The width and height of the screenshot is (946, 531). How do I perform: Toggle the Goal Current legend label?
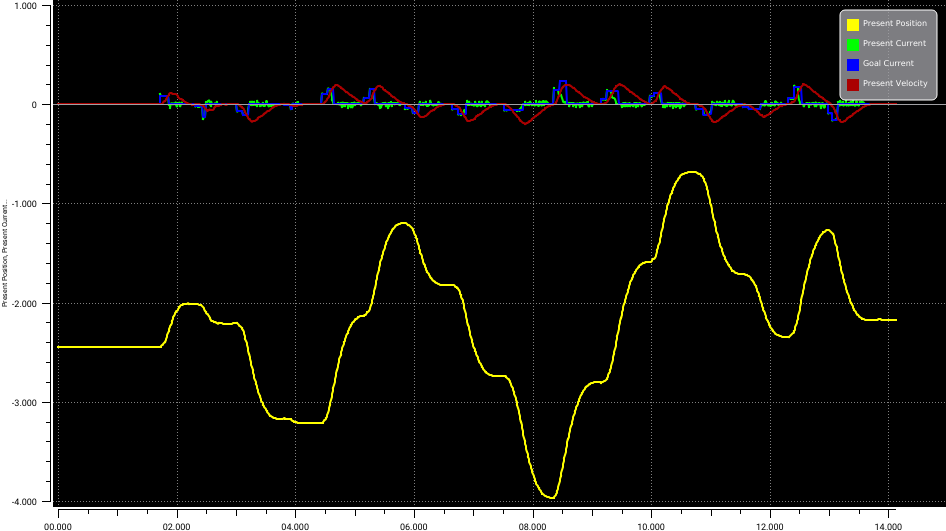click(x=888, y=64)
